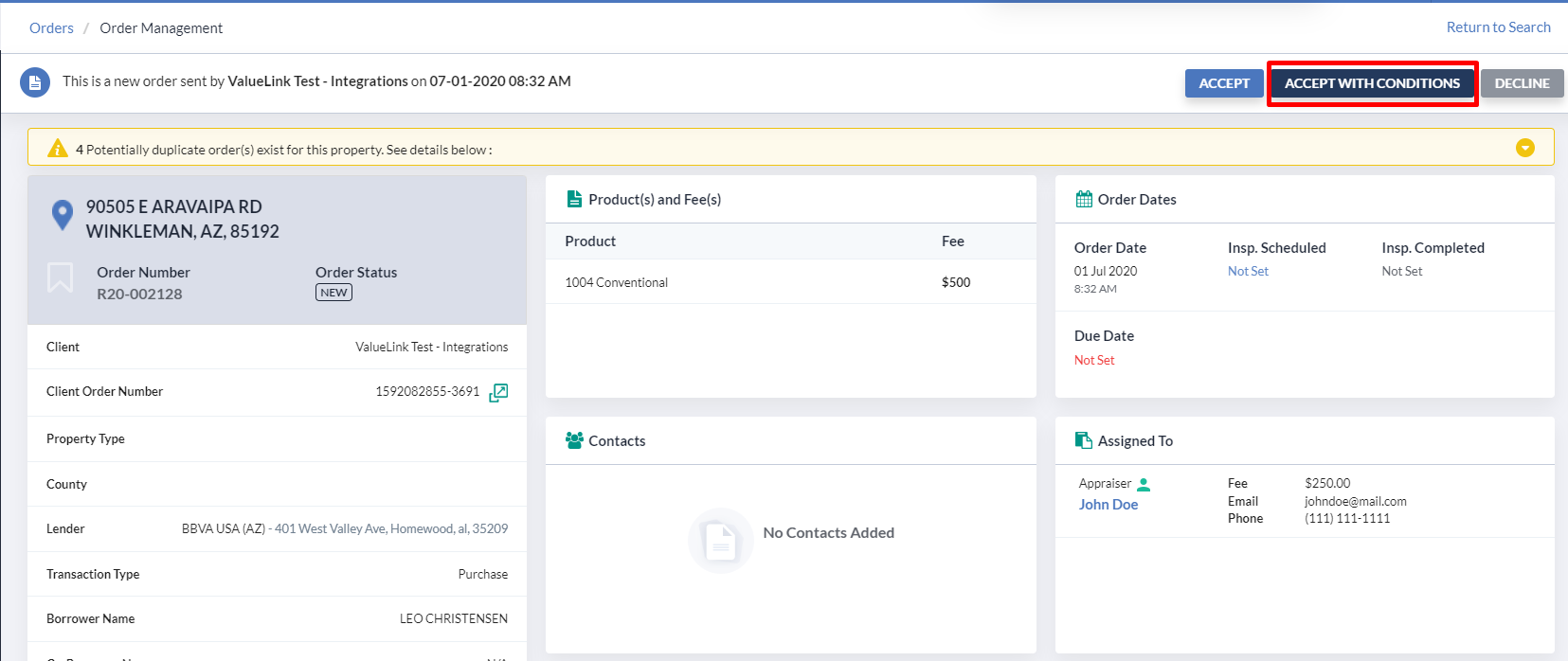This screenshot has height=661, width=1568.
Task: Click the Decline button
Action: point(1523,83)
